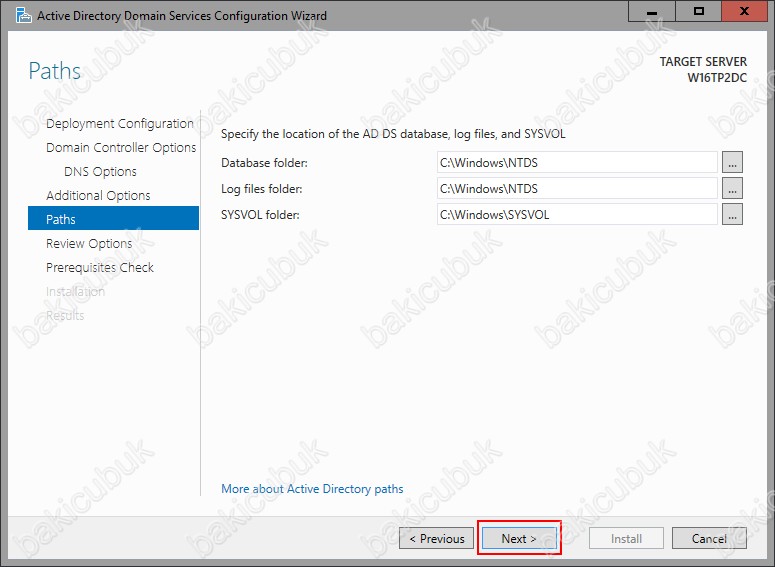Click the 'Log files folder:' label
This screenshot has height=567, width=775.
[x=261, y=189]
